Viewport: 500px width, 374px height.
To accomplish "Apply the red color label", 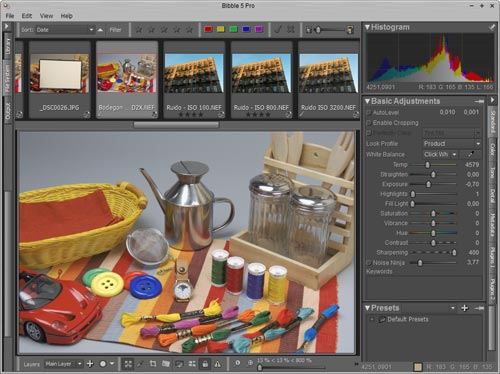I will pyautogui.click(x=208, y=29).
